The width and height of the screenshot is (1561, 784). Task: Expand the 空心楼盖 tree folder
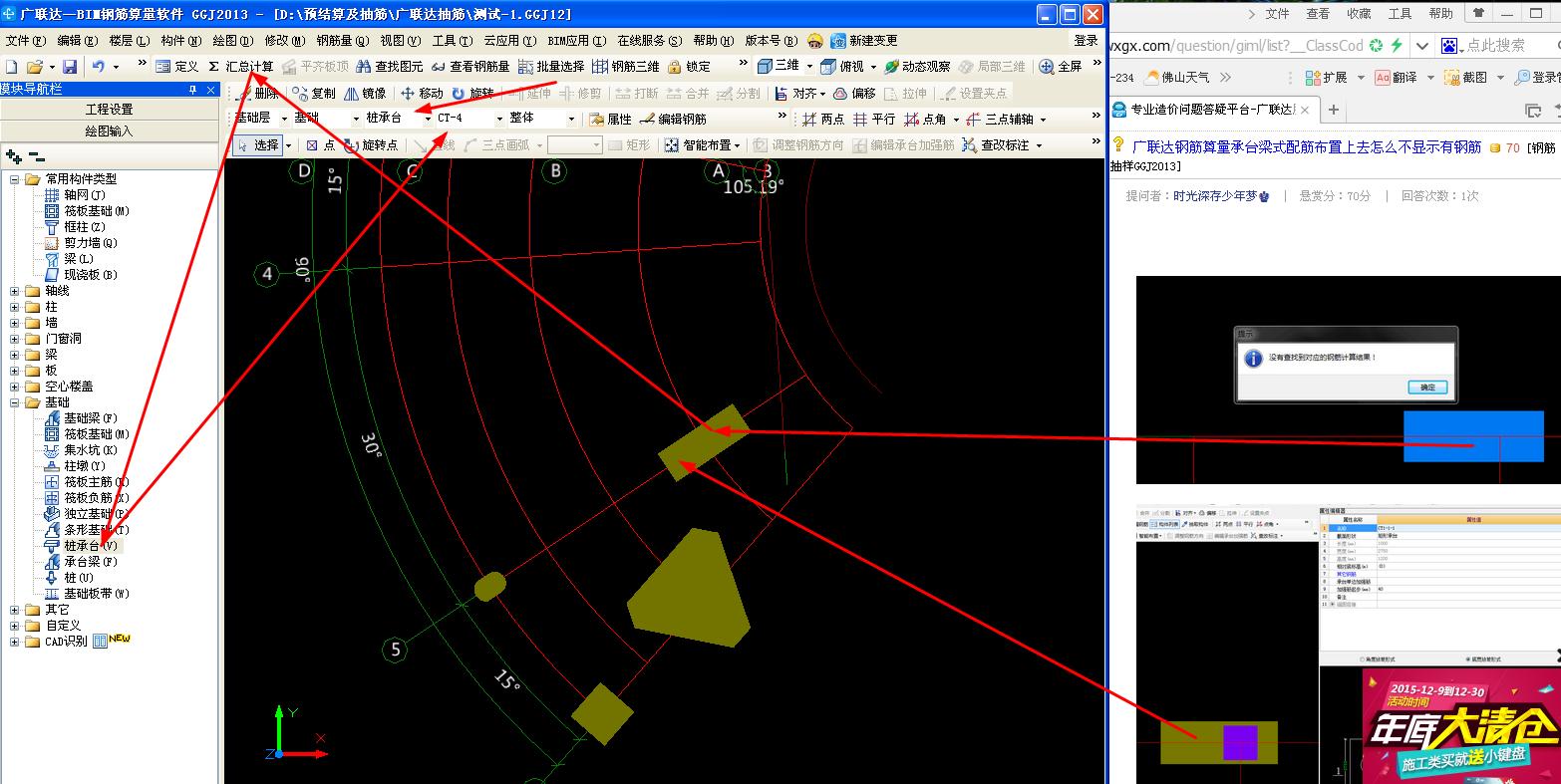tap(15, 387)
